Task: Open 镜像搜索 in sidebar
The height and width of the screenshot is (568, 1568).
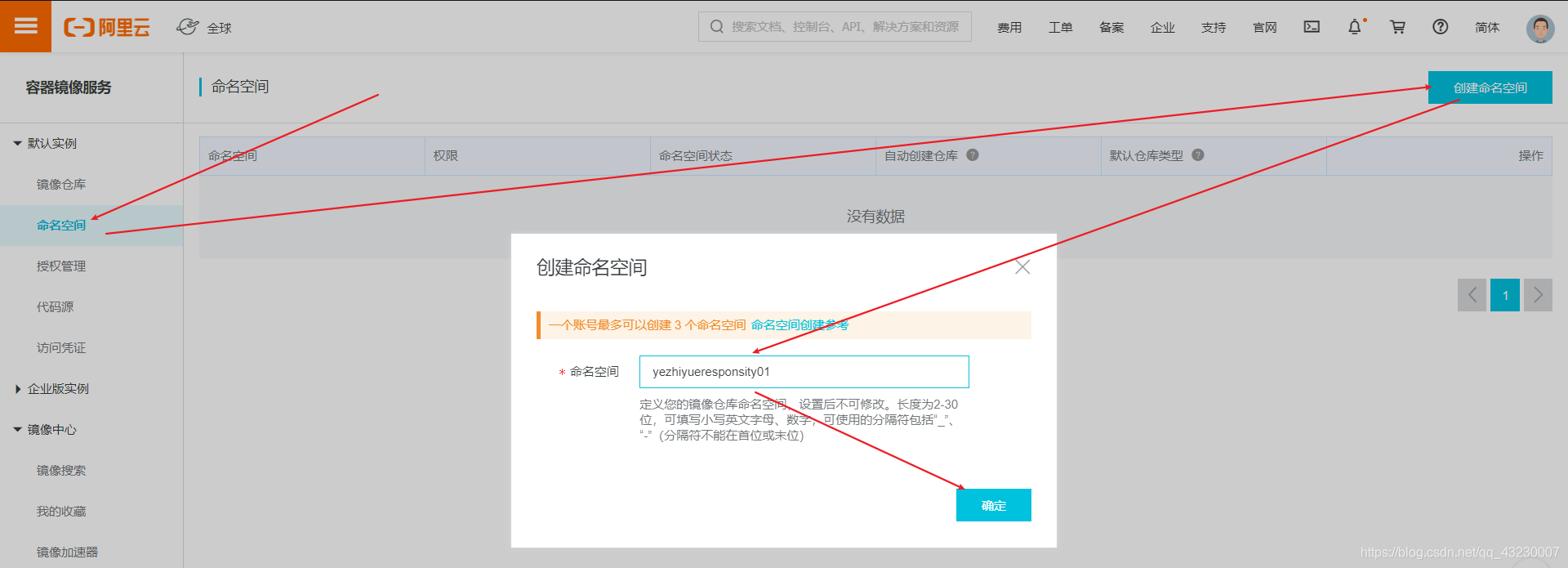Action: pos(61,470)
